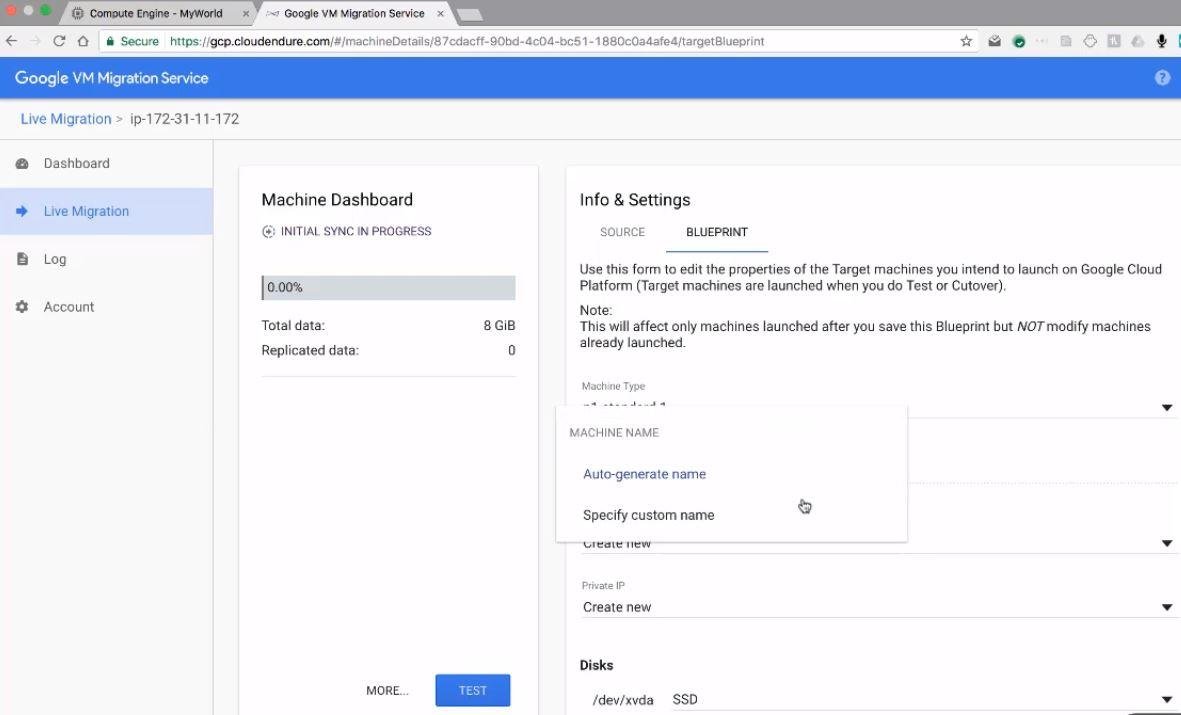Switch to Compute Engine - MyWorld browser tab
The height and width of the screenshot is (715, 1181).
point(155,14)
